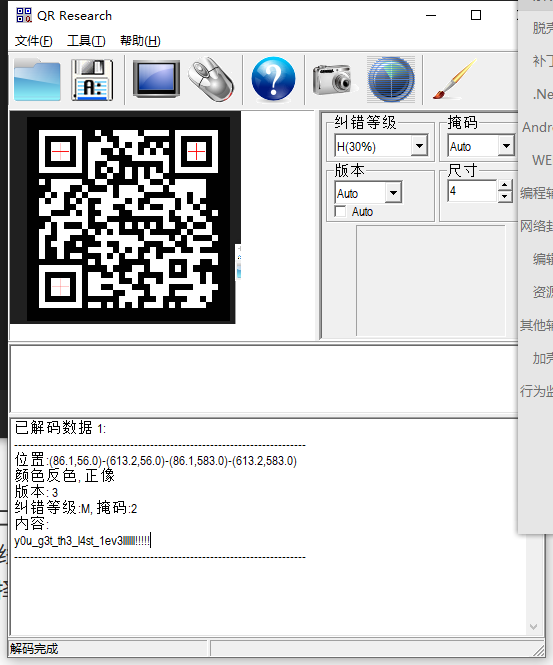Image resolution: width=553 pixels, height=665 pixels.
Task: Click the 版本: 3 line
Action: (x=36, y=492)
